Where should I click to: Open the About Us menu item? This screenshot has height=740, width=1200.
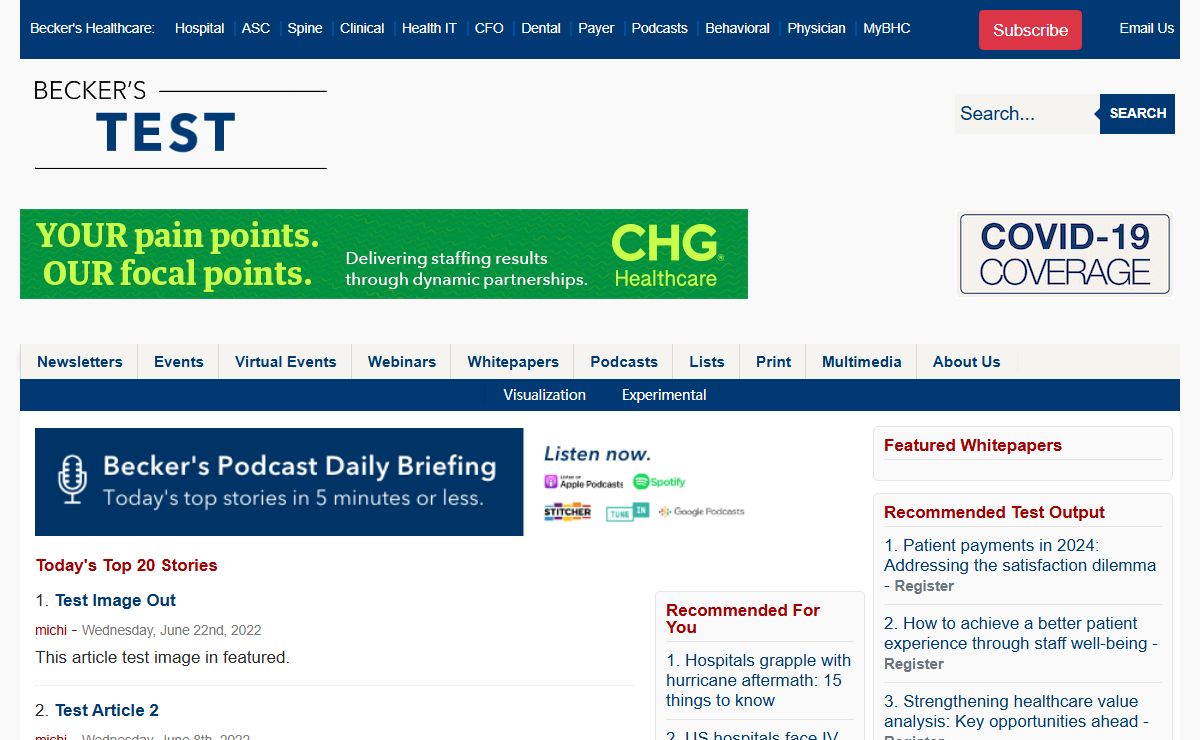click(x=966, y=362)
